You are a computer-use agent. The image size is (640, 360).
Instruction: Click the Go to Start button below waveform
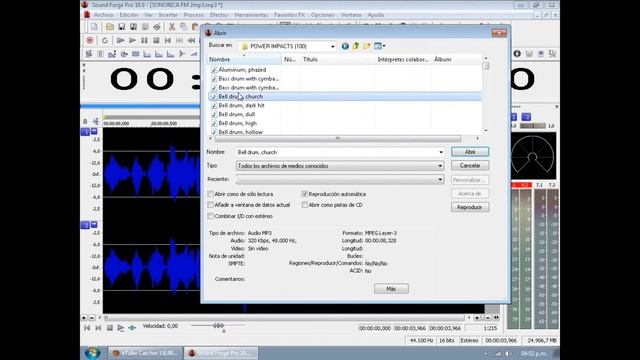pos(87,328)
